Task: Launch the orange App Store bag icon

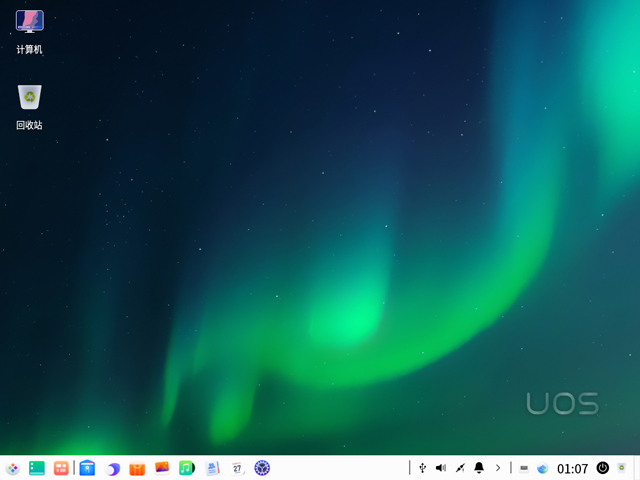Action: point(138,468)
